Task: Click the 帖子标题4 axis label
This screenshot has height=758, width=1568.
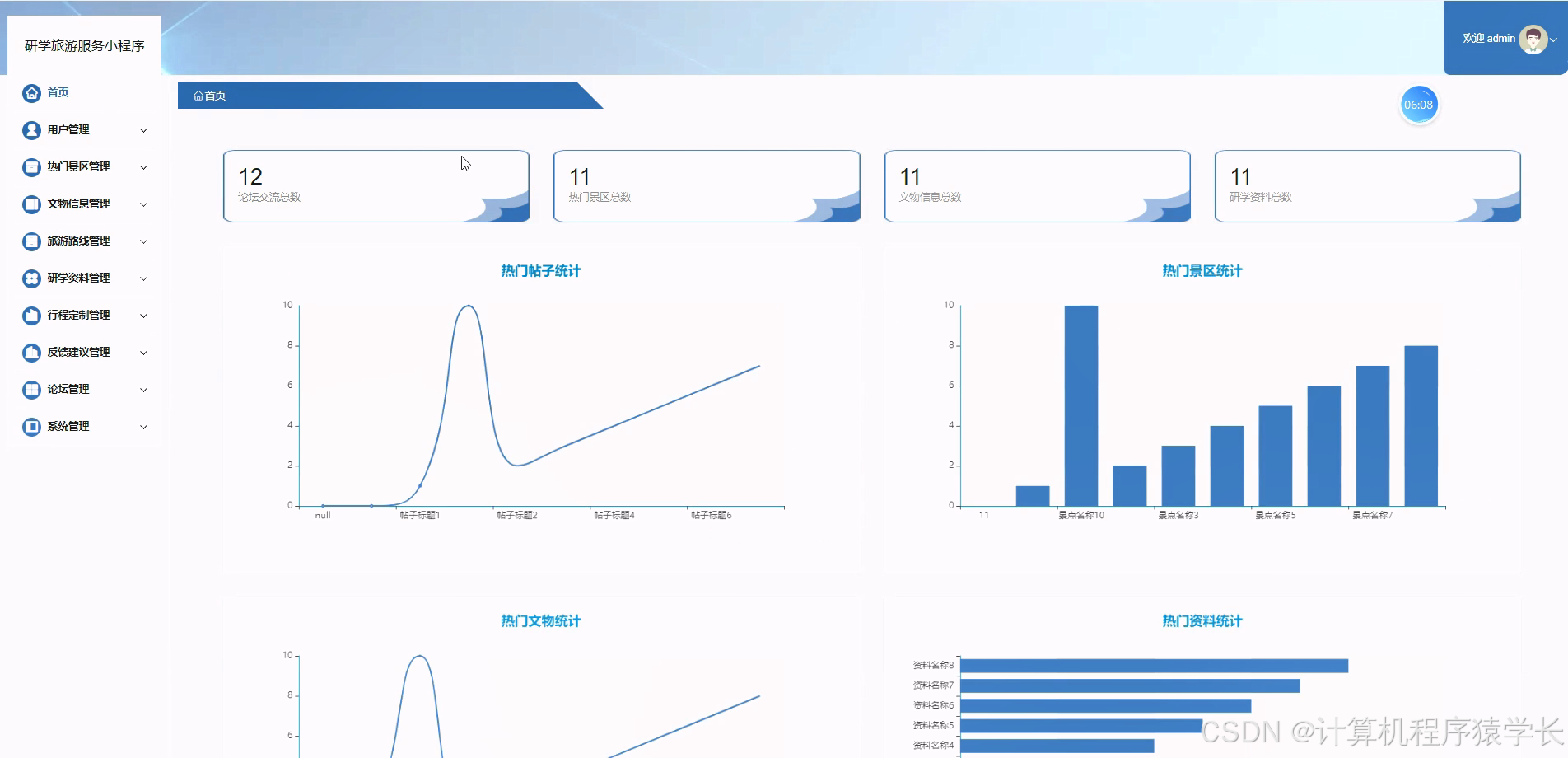Action: click(614, 515)
